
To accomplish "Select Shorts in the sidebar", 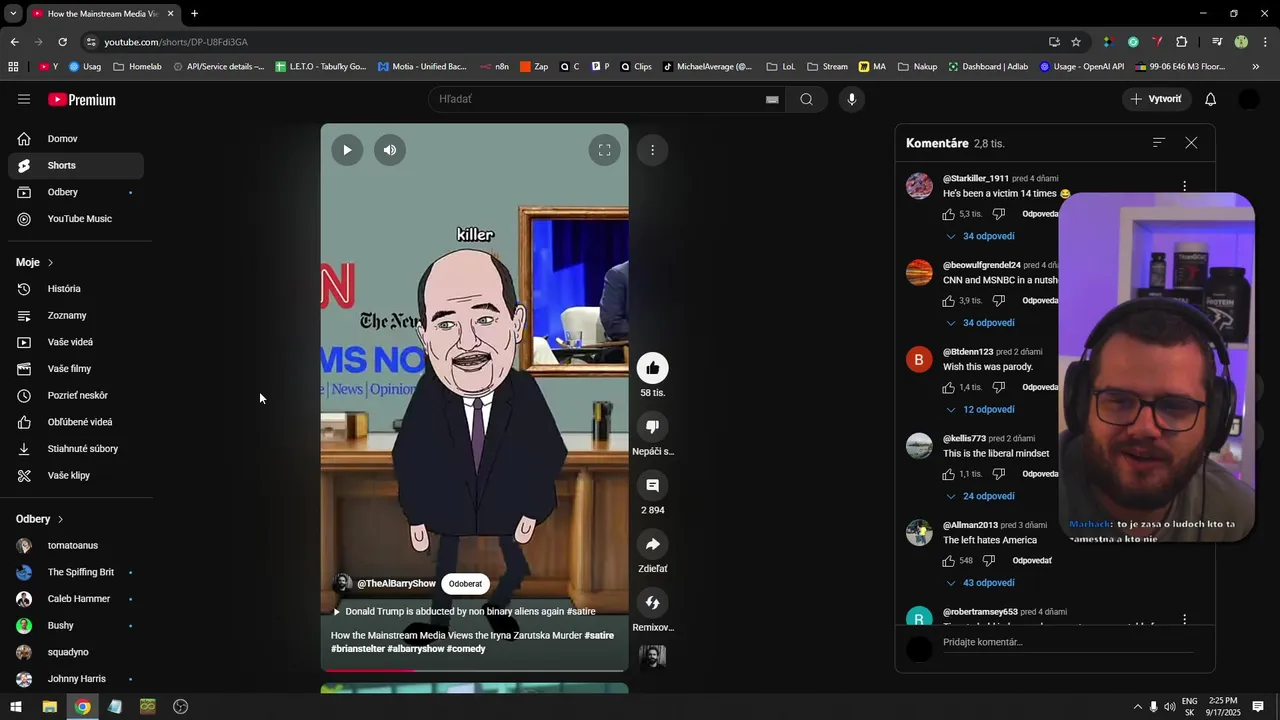I will point(76,165).
